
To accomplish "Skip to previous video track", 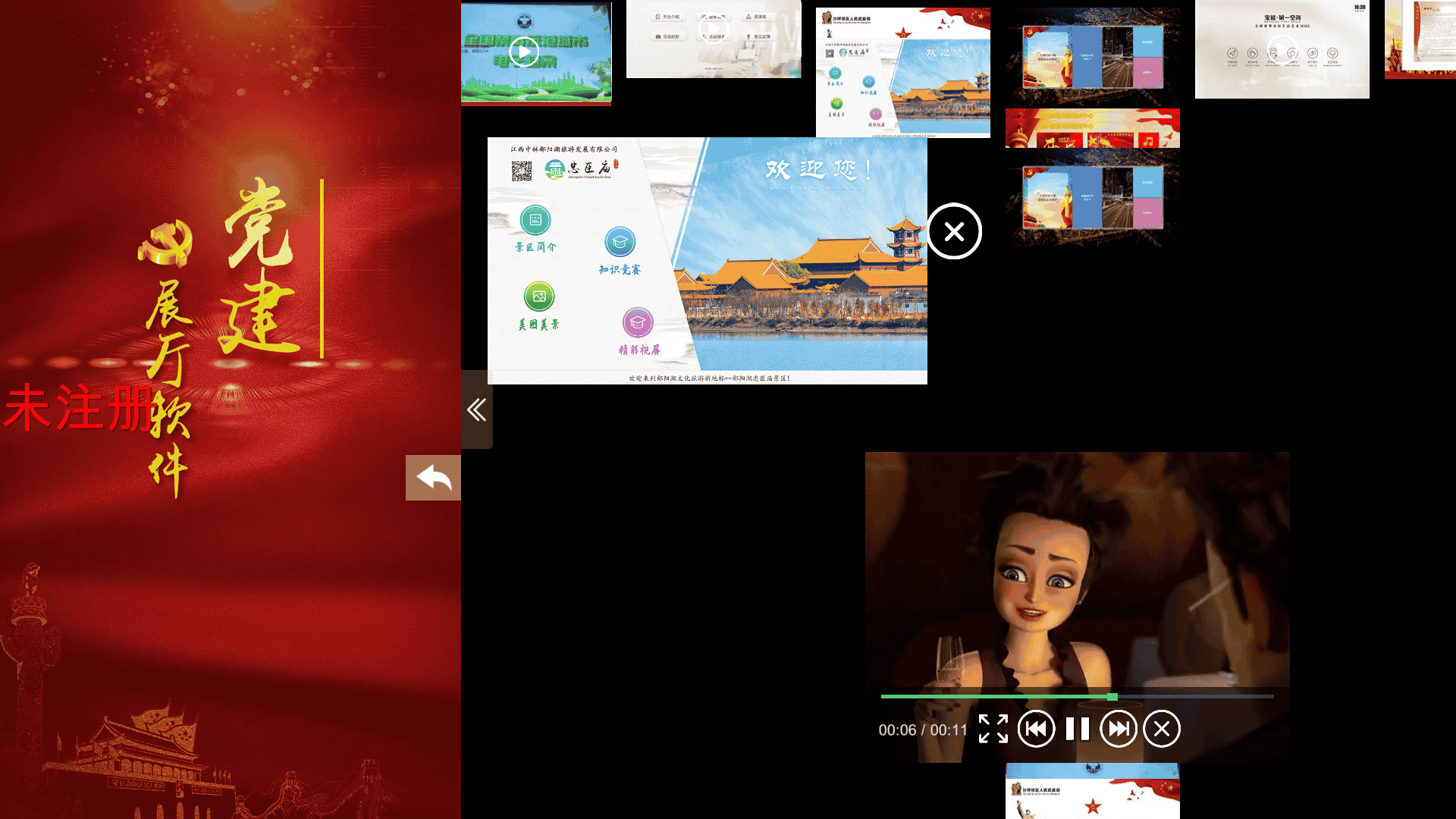I will (x=1036, y=729).
